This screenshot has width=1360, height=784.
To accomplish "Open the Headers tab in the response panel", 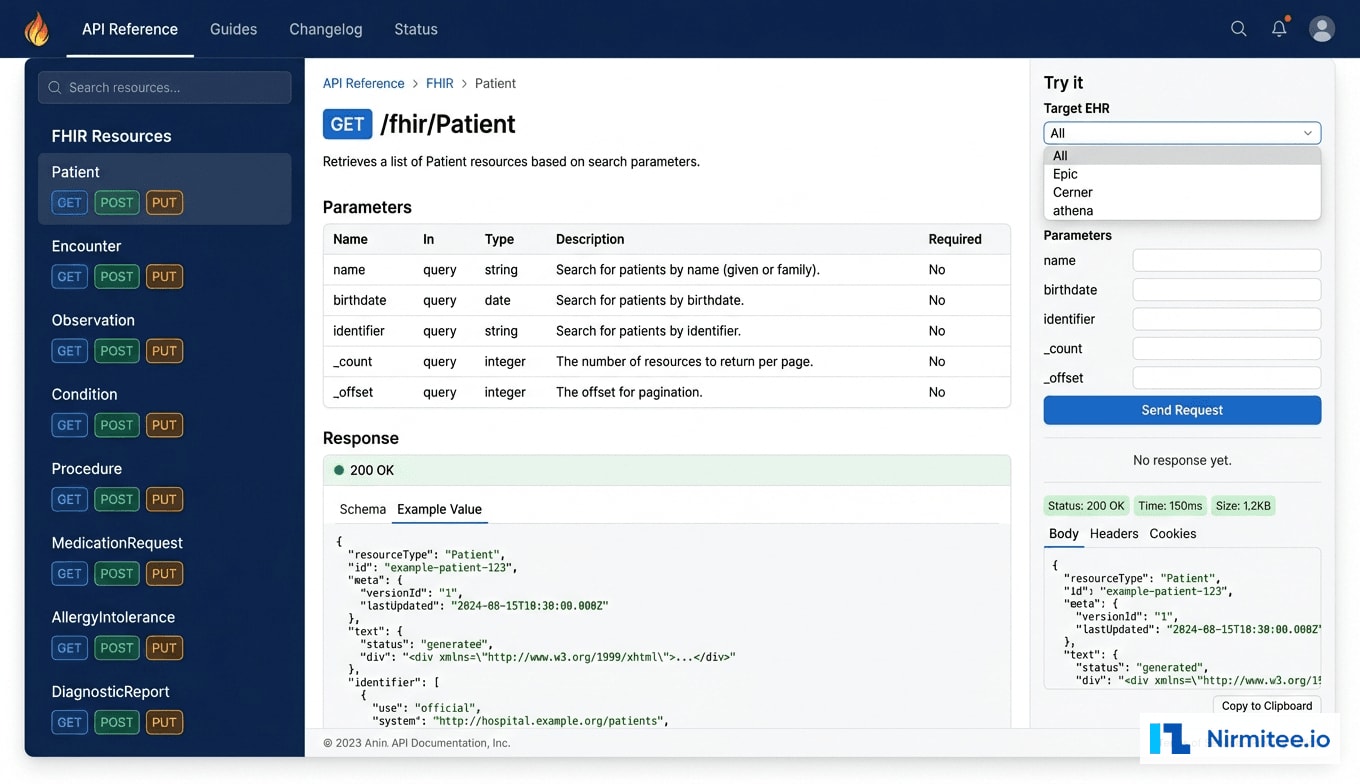I will pos(1113,533).
